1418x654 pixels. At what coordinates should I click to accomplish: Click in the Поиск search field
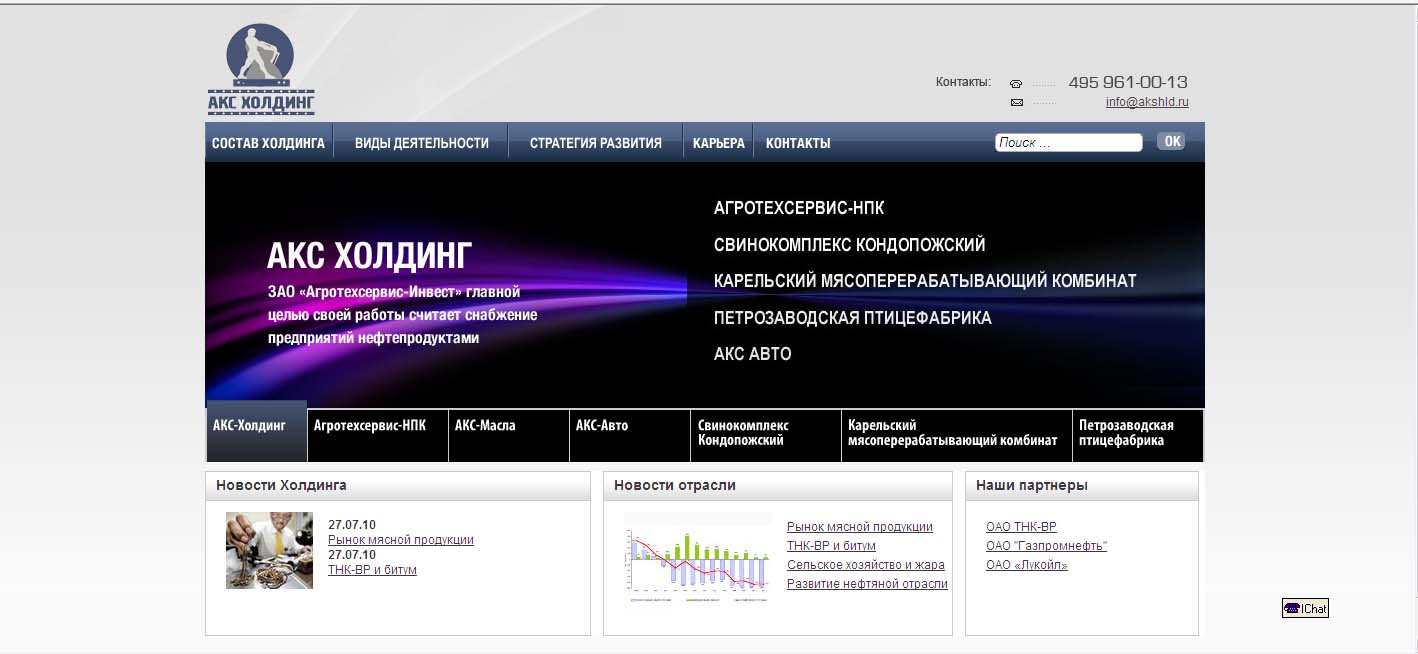tap(1067, 143)
